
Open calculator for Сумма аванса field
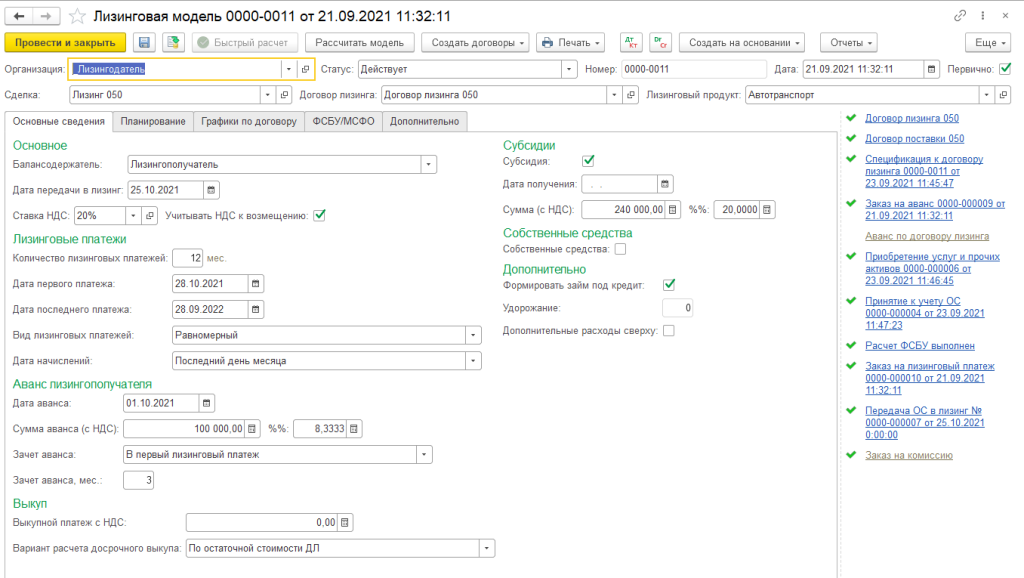click(252, 428)
